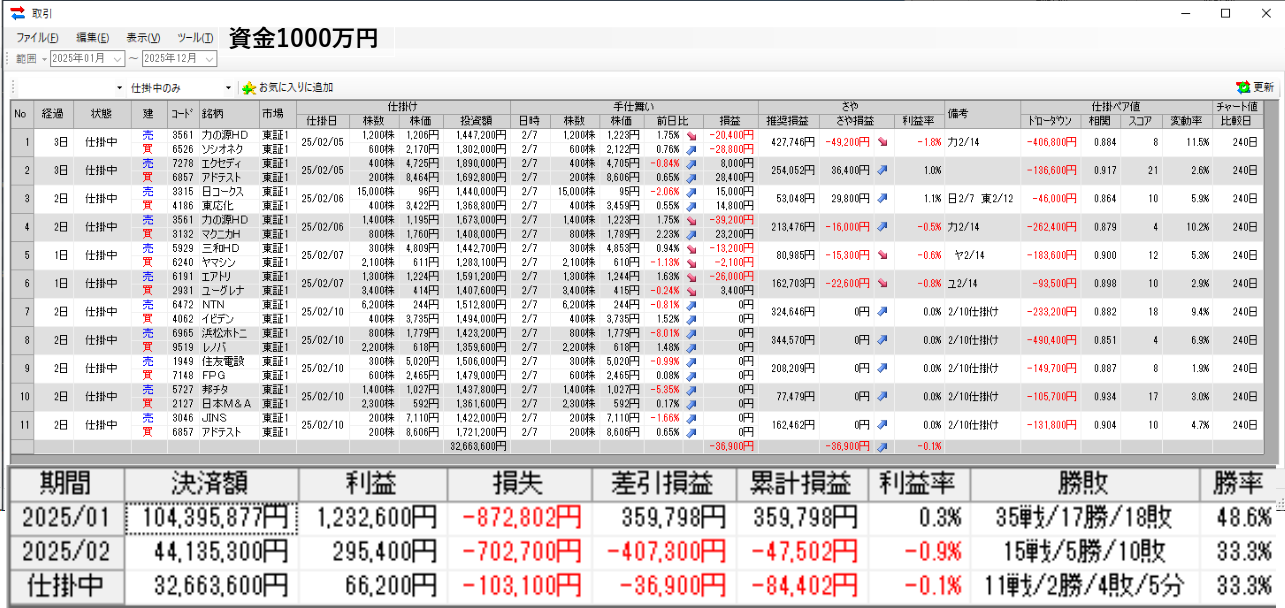Expand the 仕掛中のみ filter dropdown

[228, 88]
